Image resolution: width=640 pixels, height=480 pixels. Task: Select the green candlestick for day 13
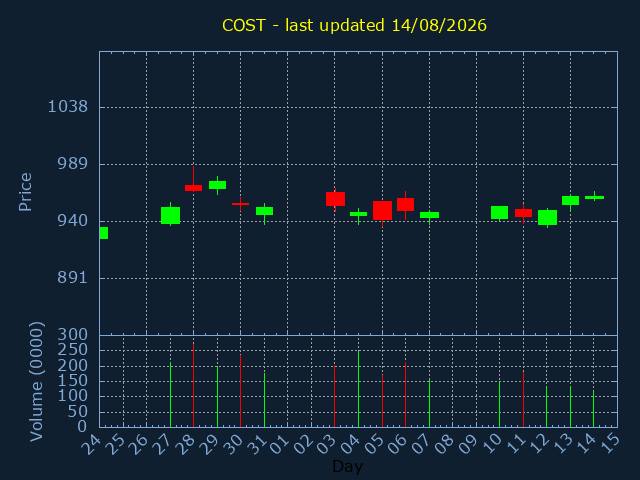pyautogui.click(x=571, y=200)
